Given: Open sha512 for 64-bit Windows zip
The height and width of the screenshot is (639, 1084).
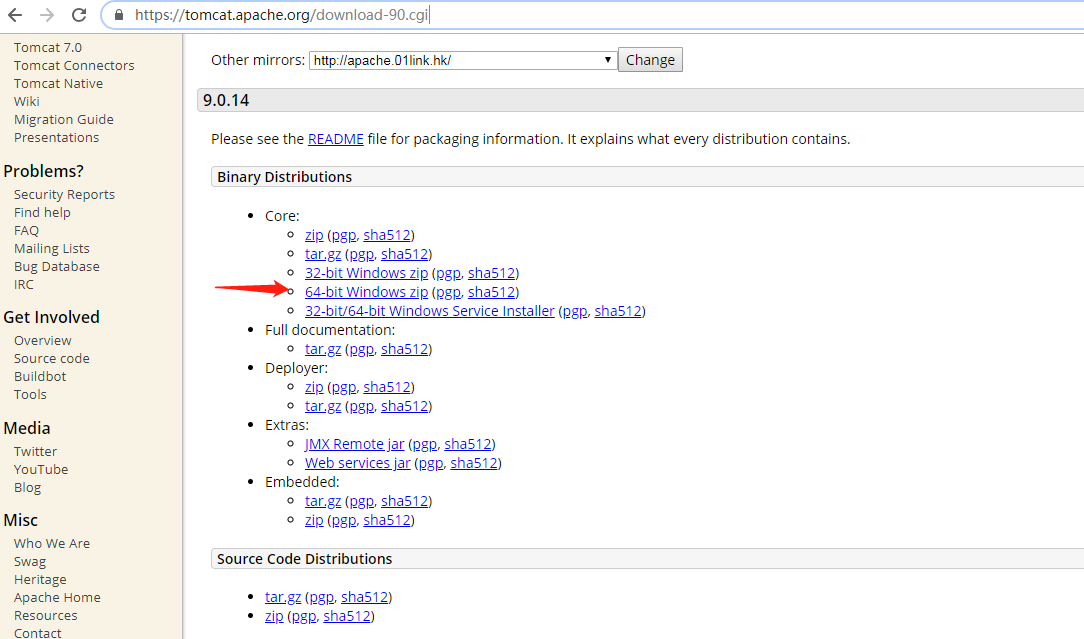Looking at the screenshot, I should [492, 293].
